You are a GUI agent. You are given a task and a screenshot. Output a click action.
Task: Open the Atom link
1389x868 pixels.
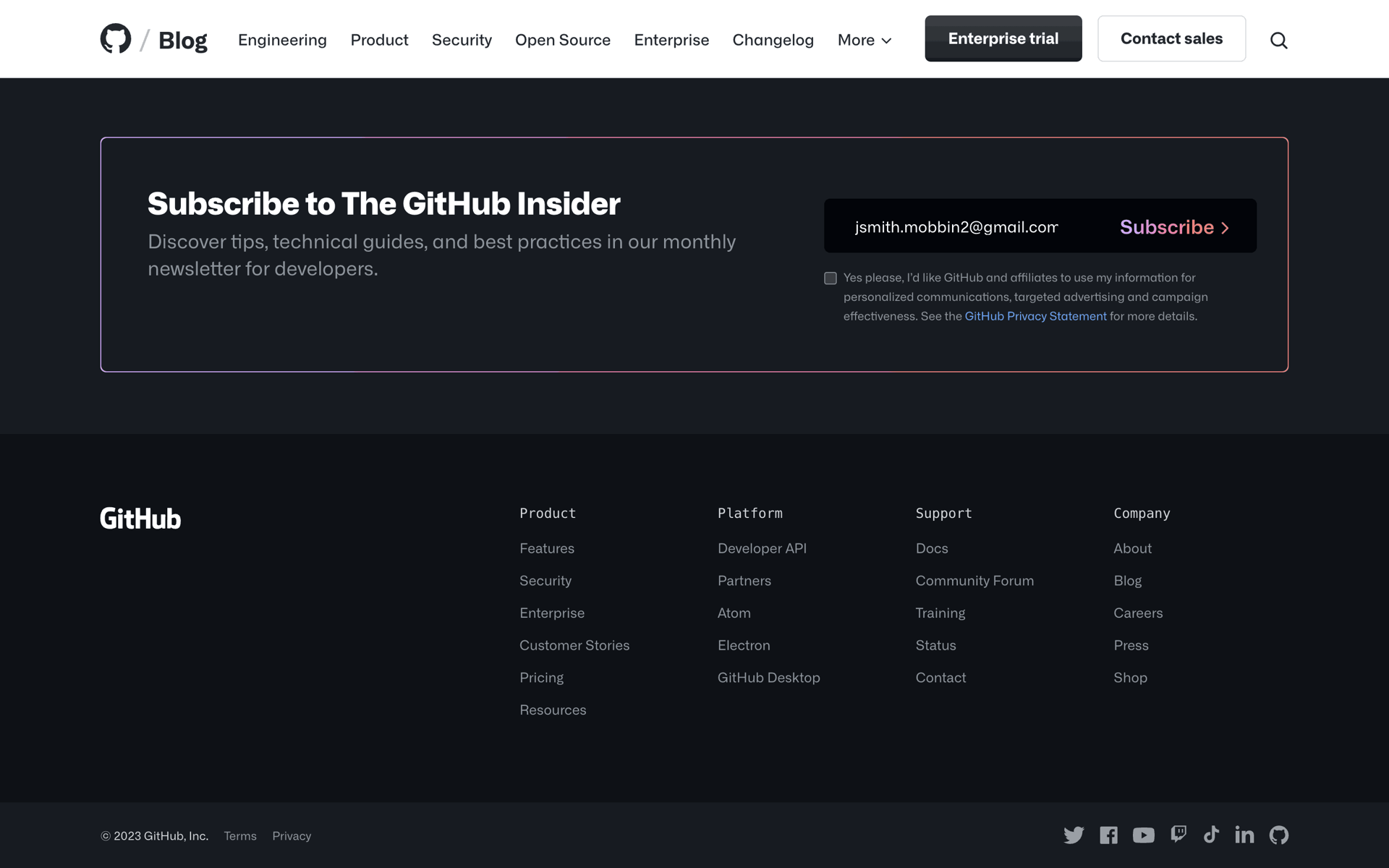734,613
